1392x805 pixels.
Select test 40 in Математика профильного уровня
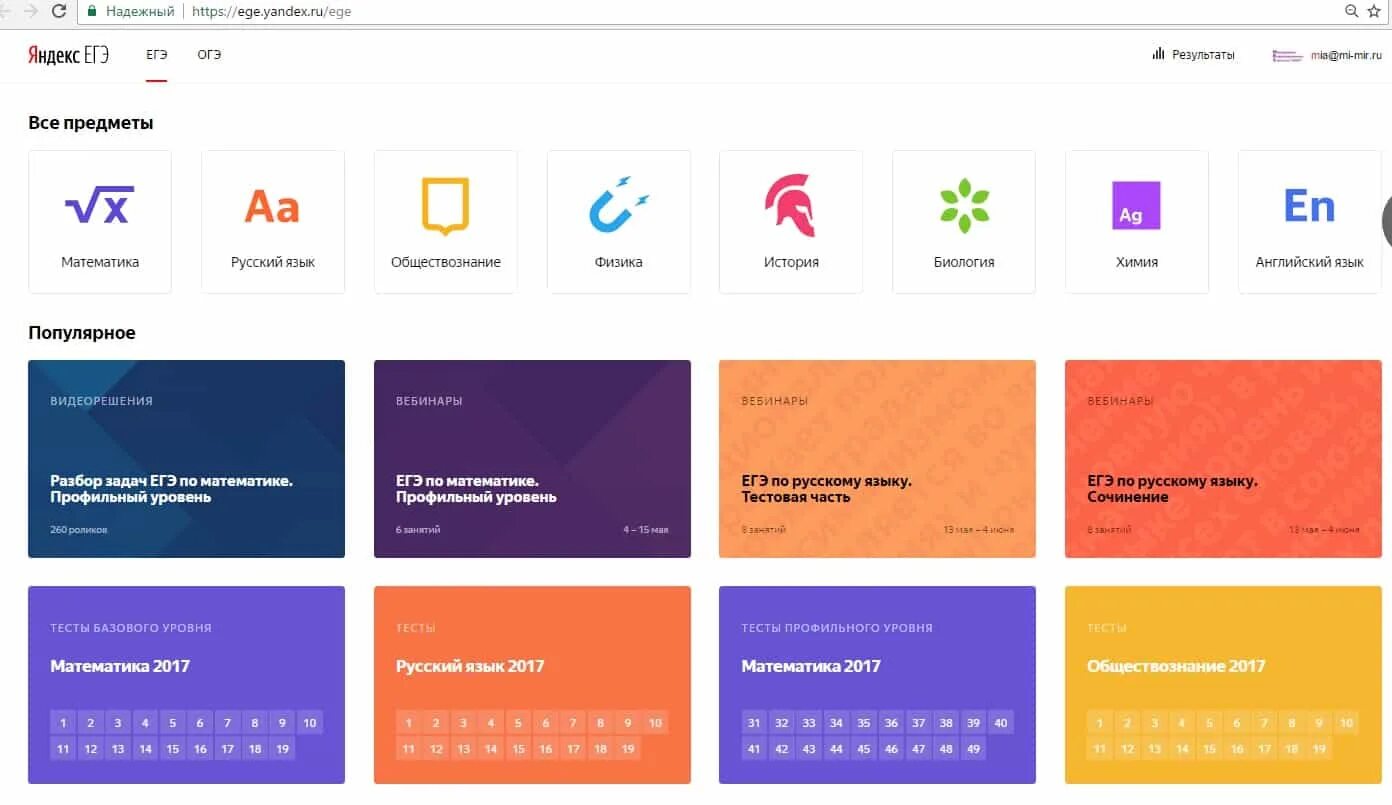1000,723
